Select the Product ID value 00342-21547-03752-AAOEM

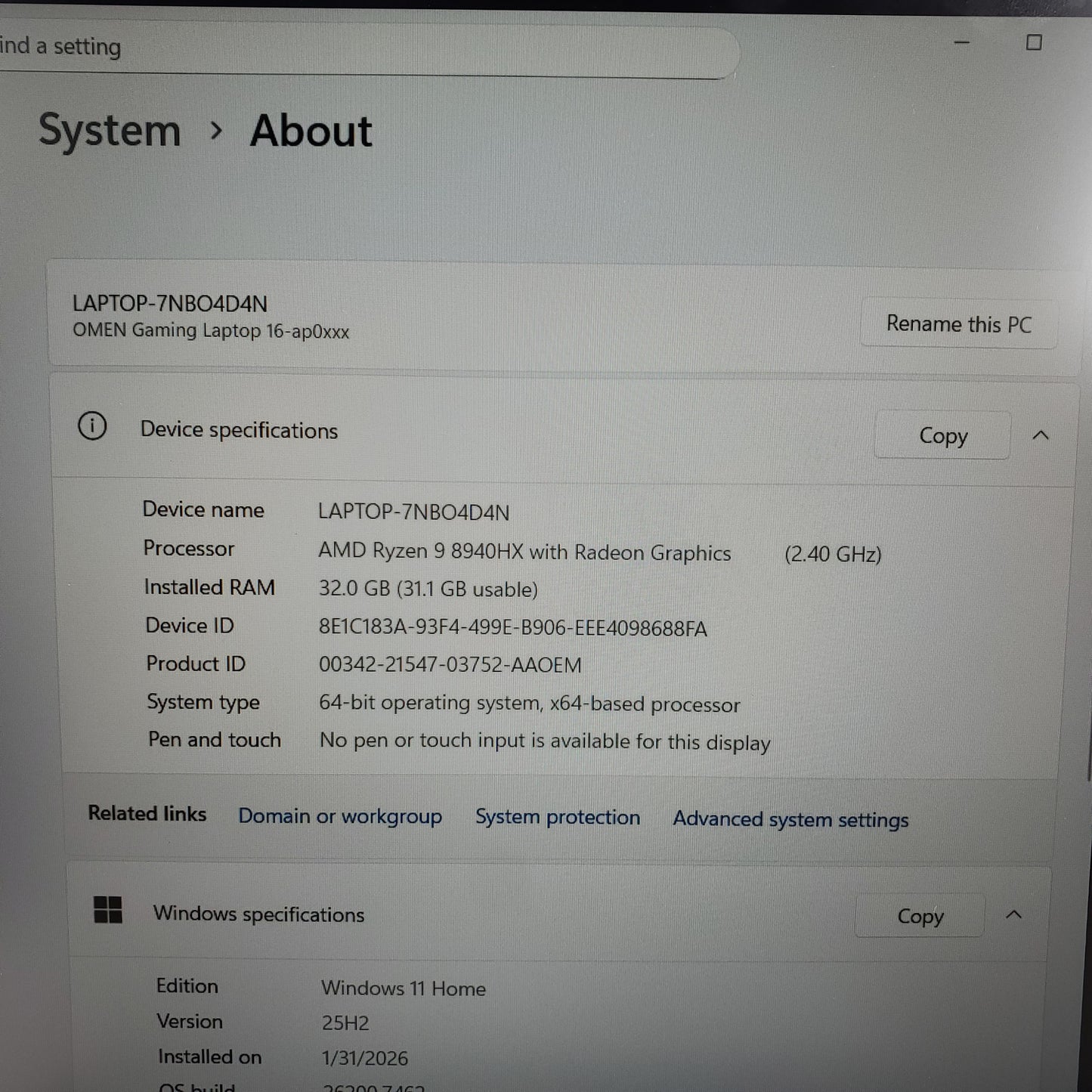click(450, 665)
